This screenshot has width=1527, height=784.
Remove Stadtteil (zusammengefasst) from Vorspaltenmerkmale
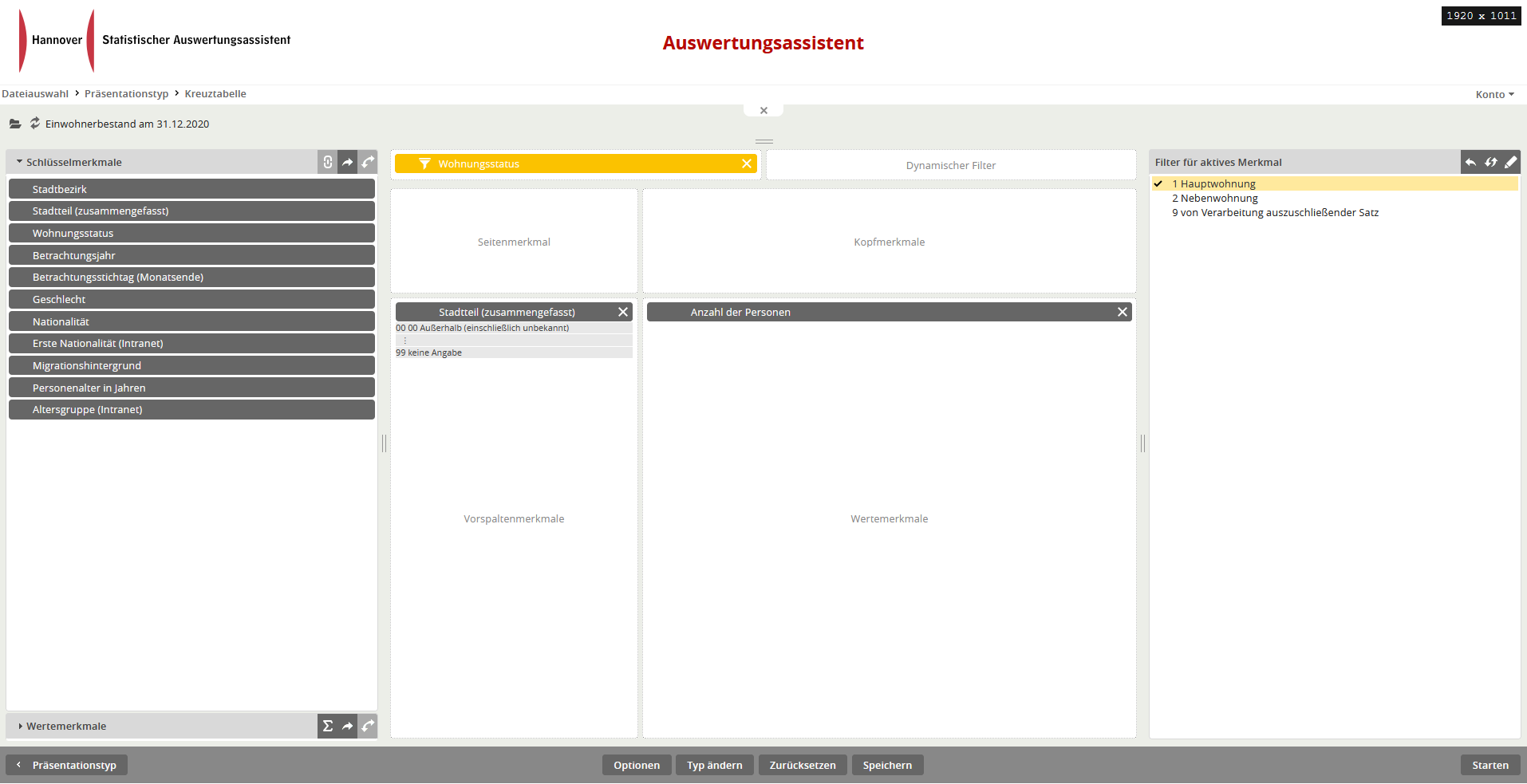623,312
